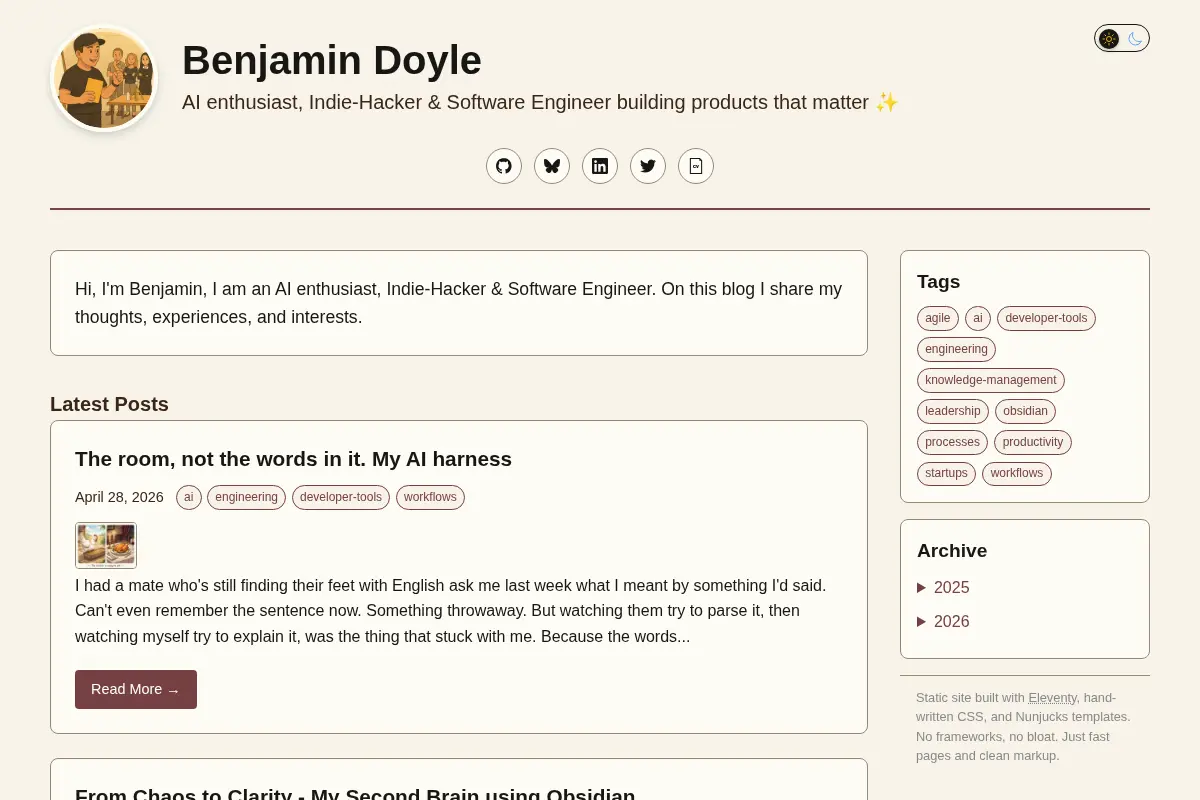1200x800 pixels.
Task: Click Read More on AI harness post
Action: click(136, 689)
